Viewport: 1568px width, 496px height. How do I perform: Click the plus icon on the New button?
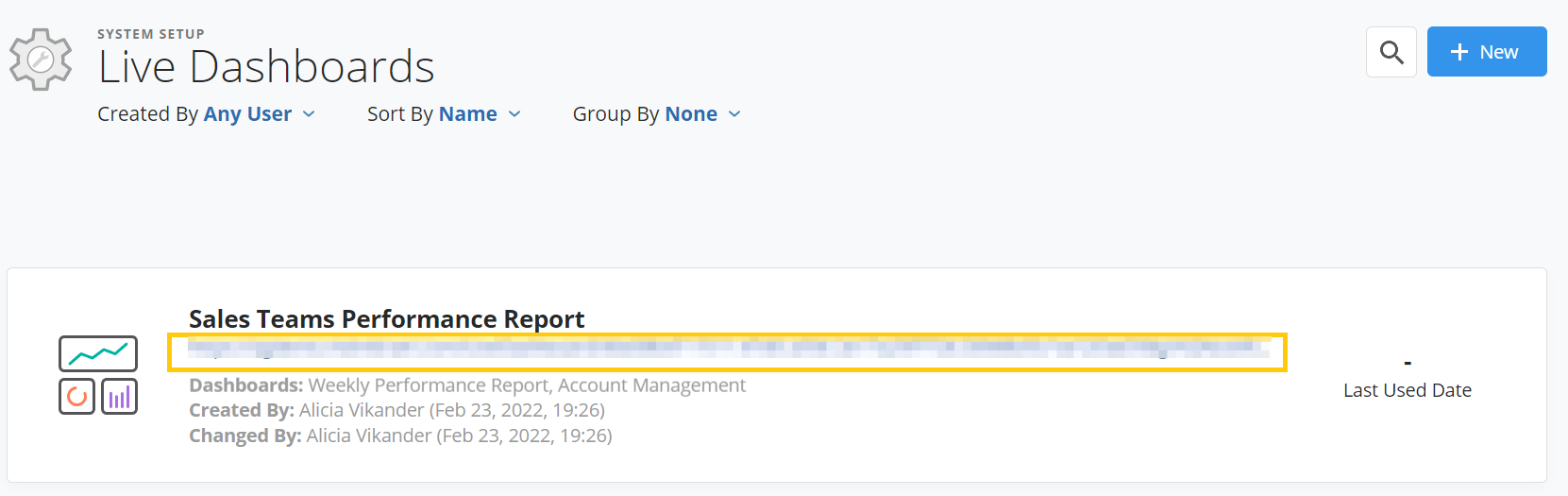1459,52
